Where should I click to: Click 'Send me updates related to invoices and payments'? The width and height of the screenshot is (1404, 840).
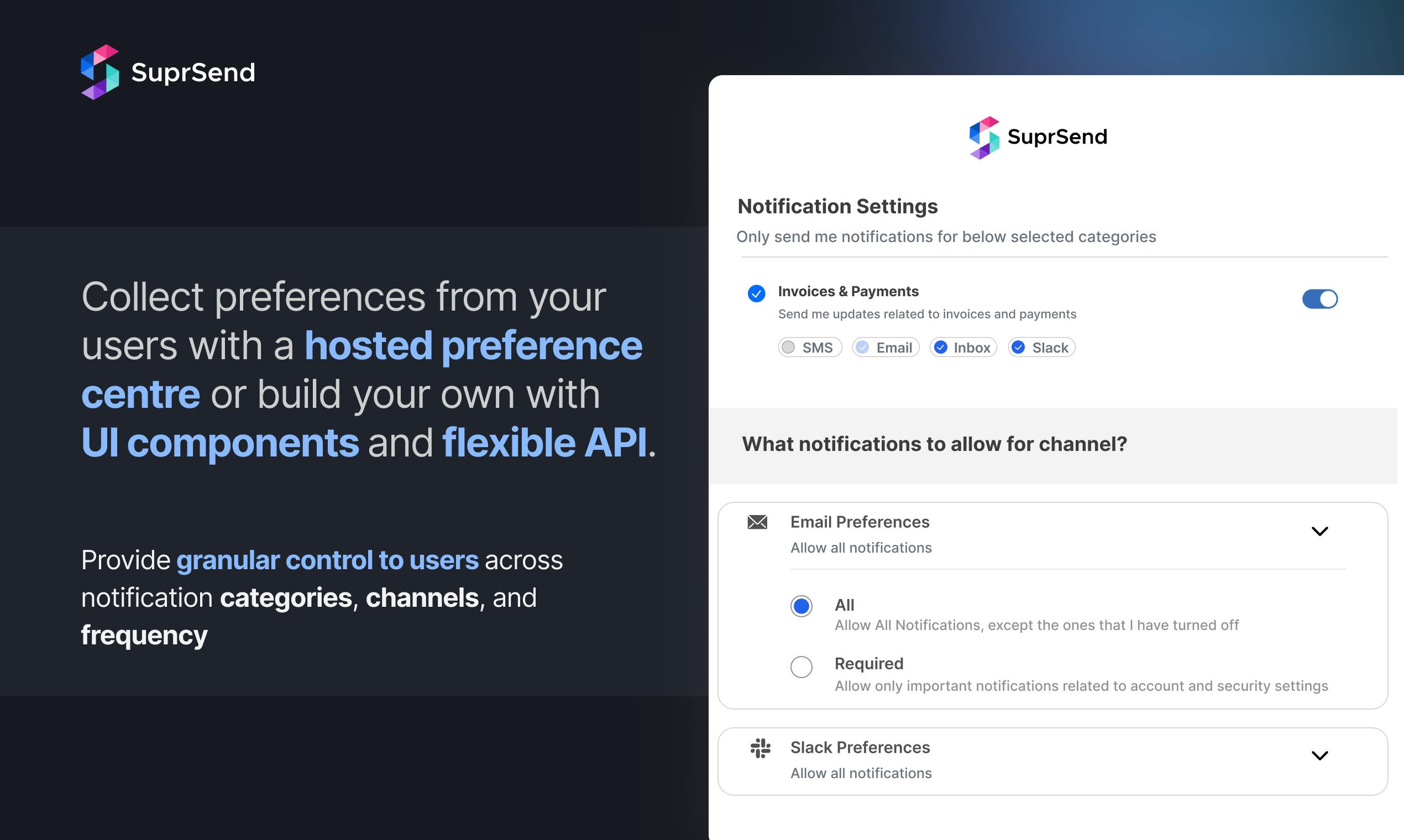(927, 314)
